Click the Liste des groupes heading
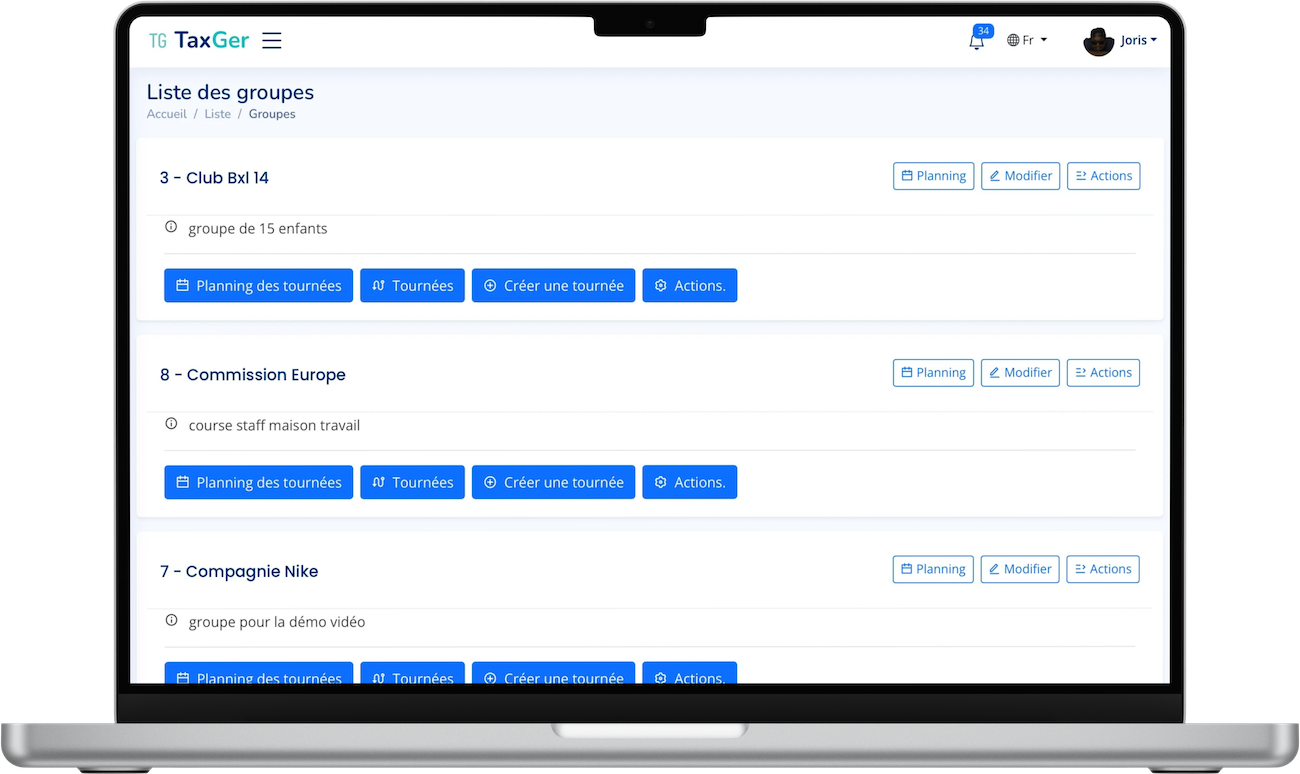The height and width of the screenshot is (774, 1300). click(x=230, y=92)
